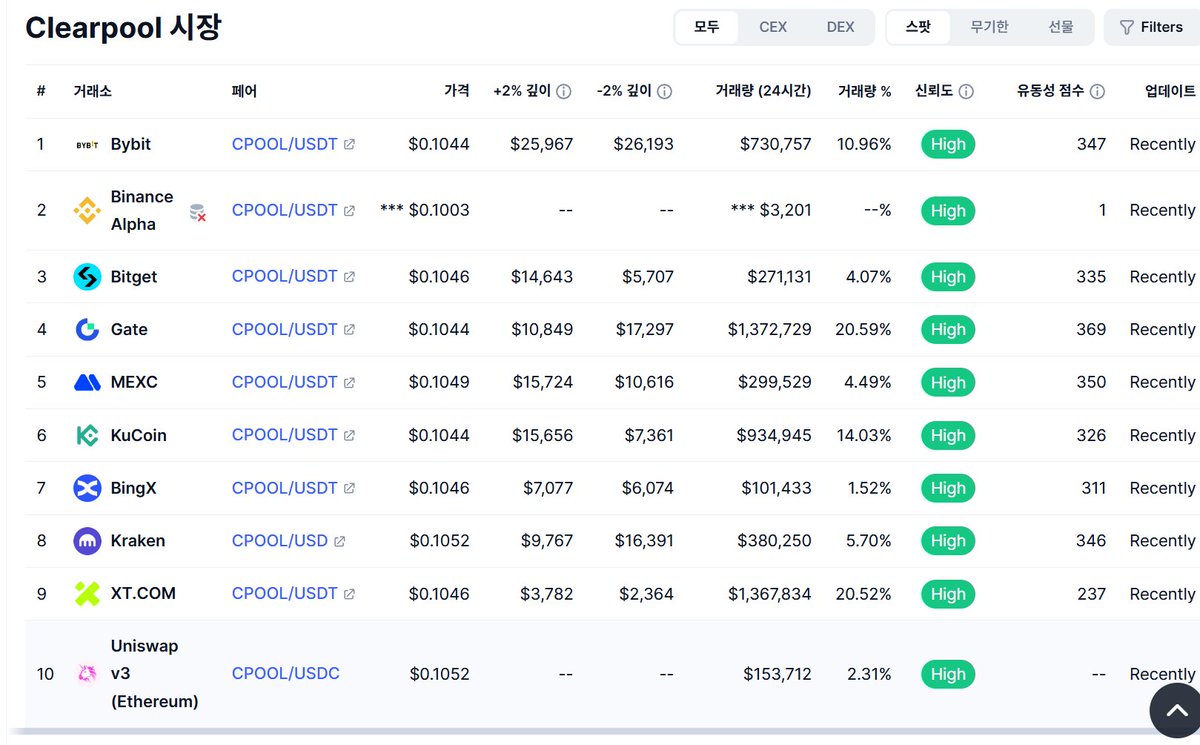Open external link icon for XT.COM pair
This screenshot has height=745, width=1200.
pos(349,594)
